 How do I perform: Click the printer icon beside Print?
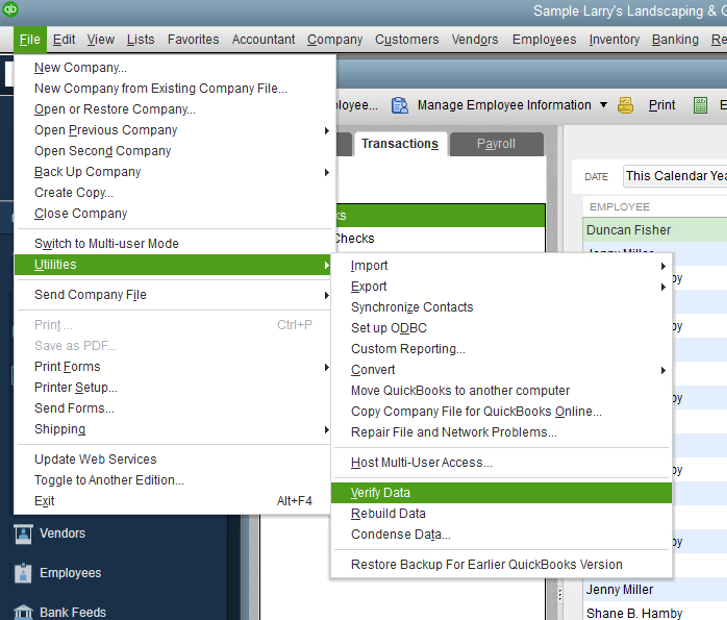(x=625, y=105)
